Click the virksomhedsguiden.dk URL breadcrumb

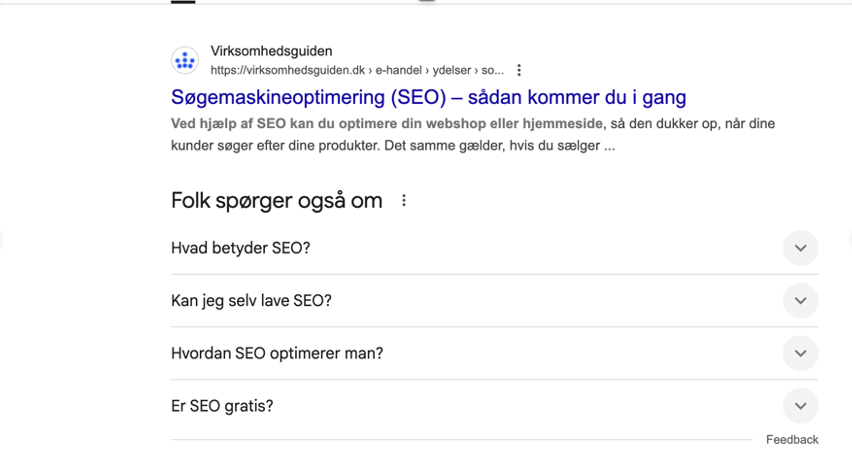[288, 71]
